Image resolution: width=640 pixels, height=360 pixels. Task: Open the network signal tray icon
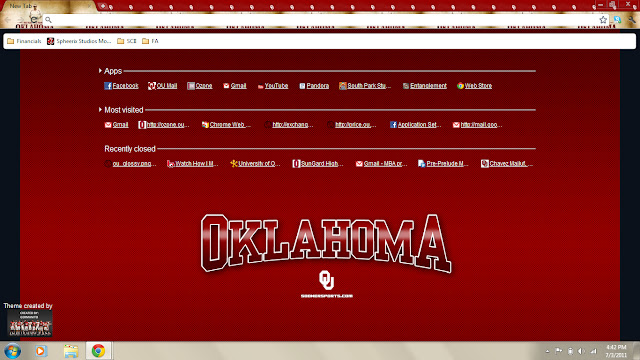coord(594,351)
